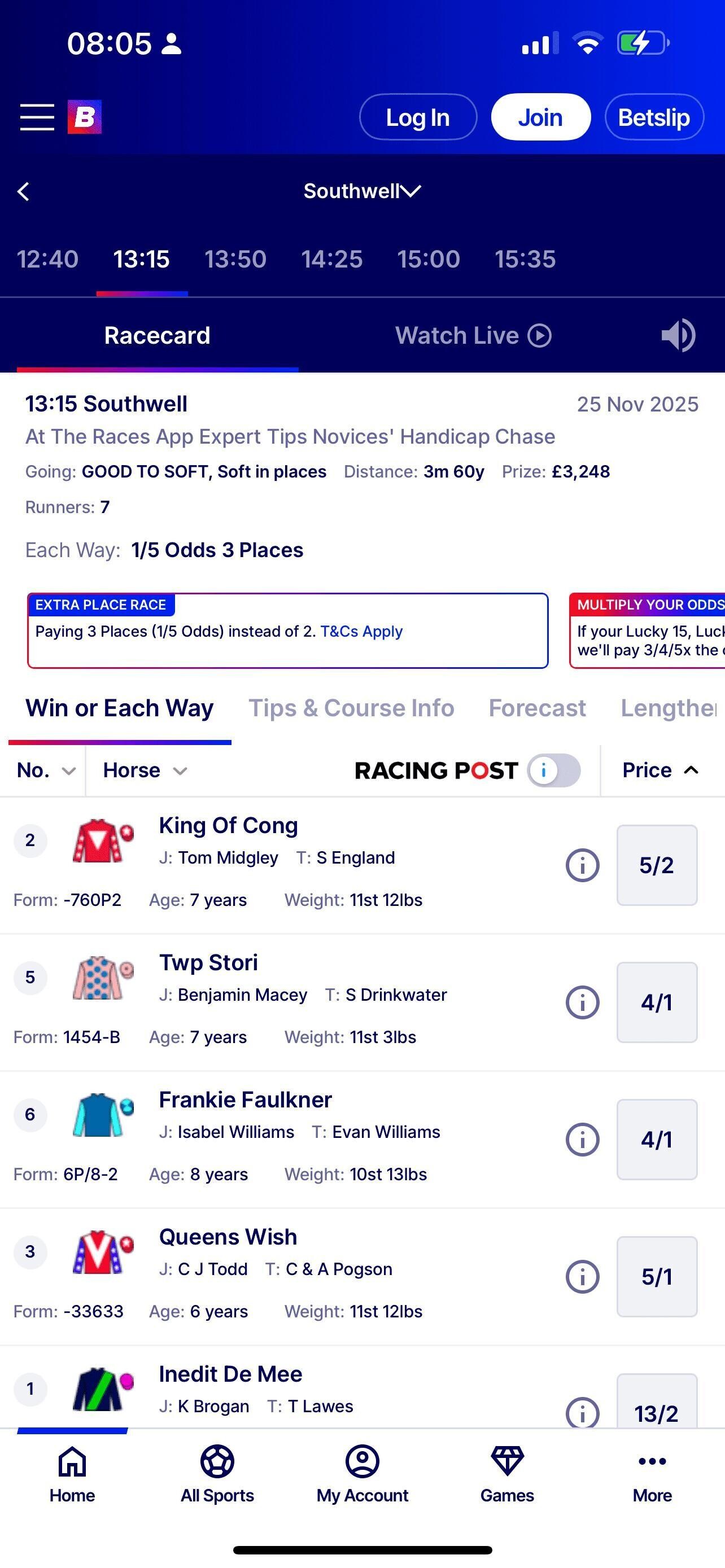The width and height of the screenshot is (725, 1568).
Task: Toggle the Racing Post info switch
Action: pos(554,770)
